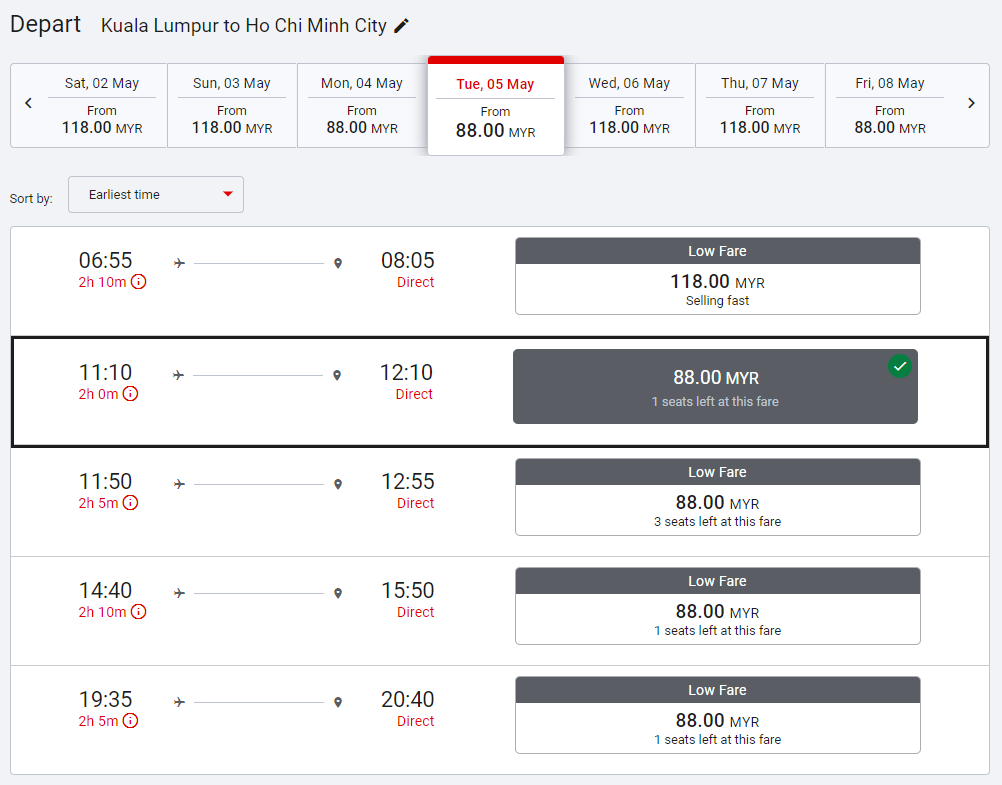Screen dimensions: 1002x785
Task: Select Low Fare for 19:35 flight
Action: 717,715
